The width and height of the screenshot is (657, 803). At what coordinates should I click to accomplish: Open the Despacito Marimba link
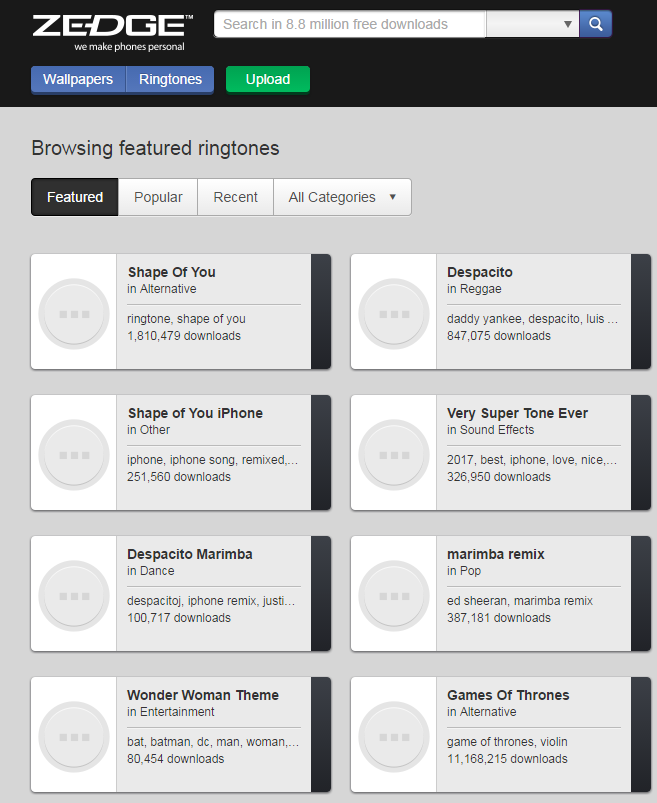point(189,554)
